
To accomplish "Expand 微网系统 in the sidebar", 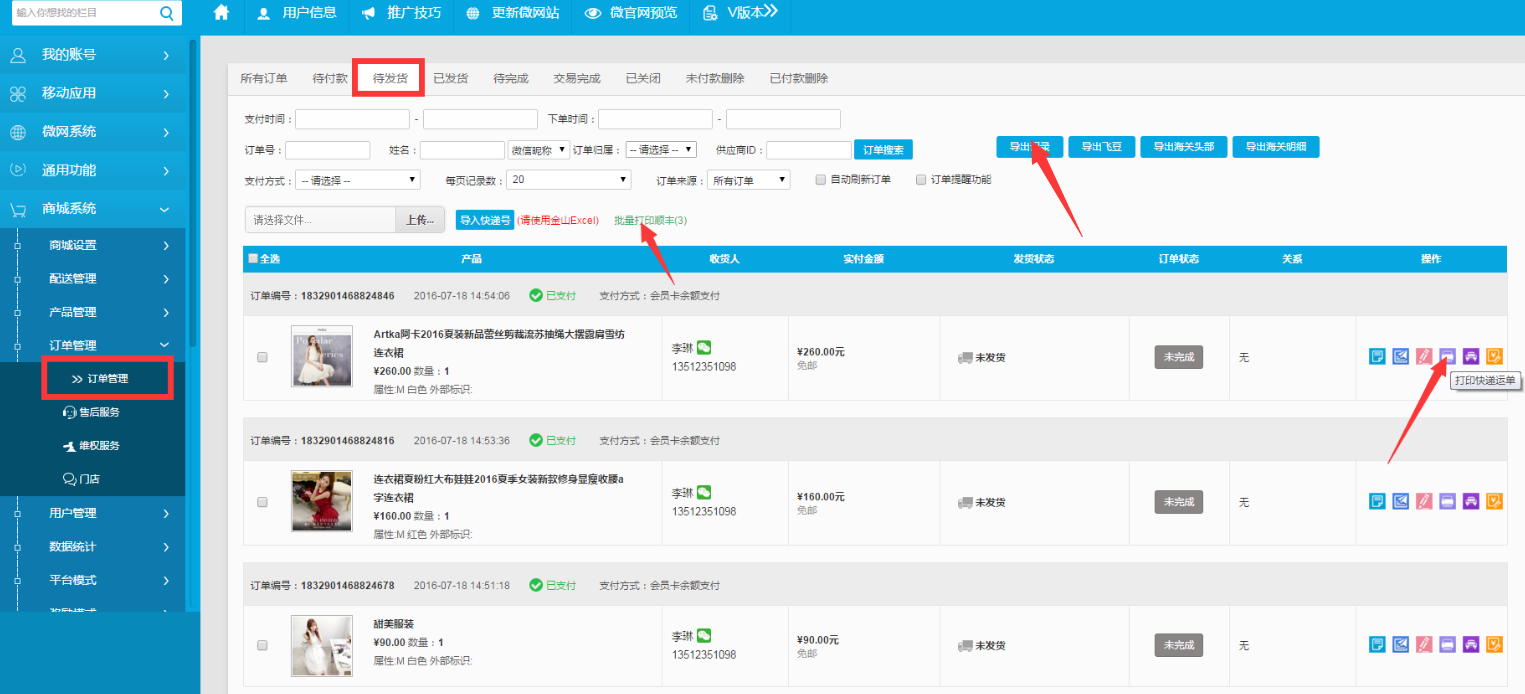I will [x=93, y=132].
